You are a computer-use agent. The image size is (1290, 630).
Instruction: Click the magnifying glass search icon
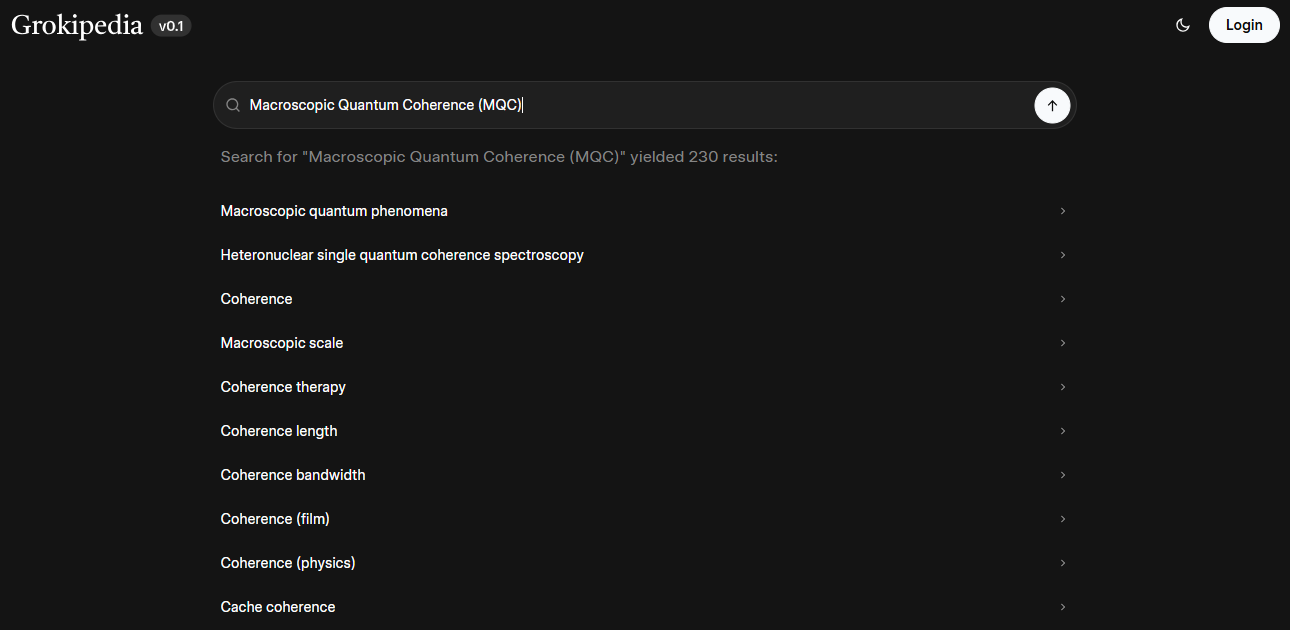[x=233, y=105]
